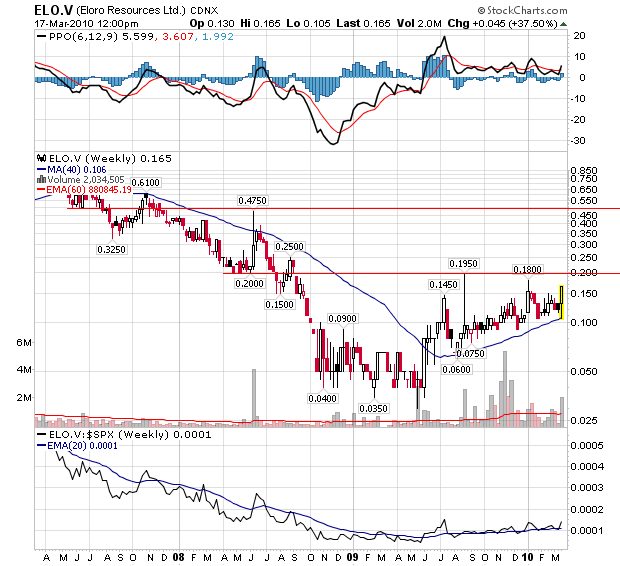Click the yellow highlighted latest weekly candle
Image resolution: width=620 pixels, height=566 pixels.
(561, 302)
